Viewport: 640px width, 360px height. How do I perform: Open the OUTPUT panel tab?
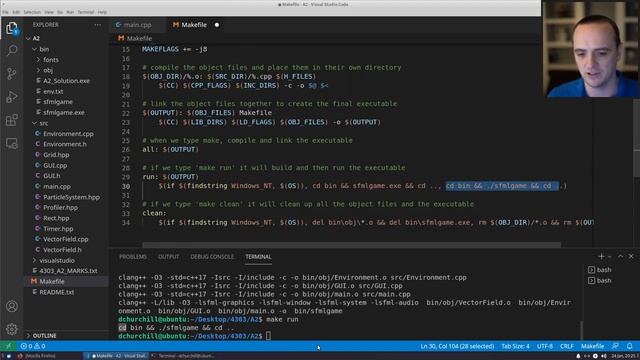[x=169, y=257]
